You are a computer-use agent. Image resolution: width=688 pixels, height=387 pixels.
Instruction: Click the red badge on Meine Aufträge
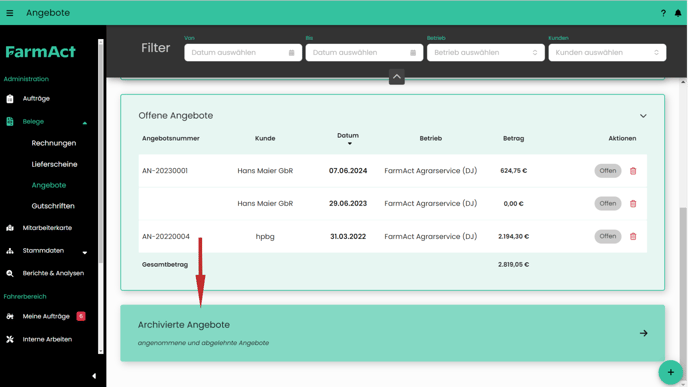(x=81, y=316)
